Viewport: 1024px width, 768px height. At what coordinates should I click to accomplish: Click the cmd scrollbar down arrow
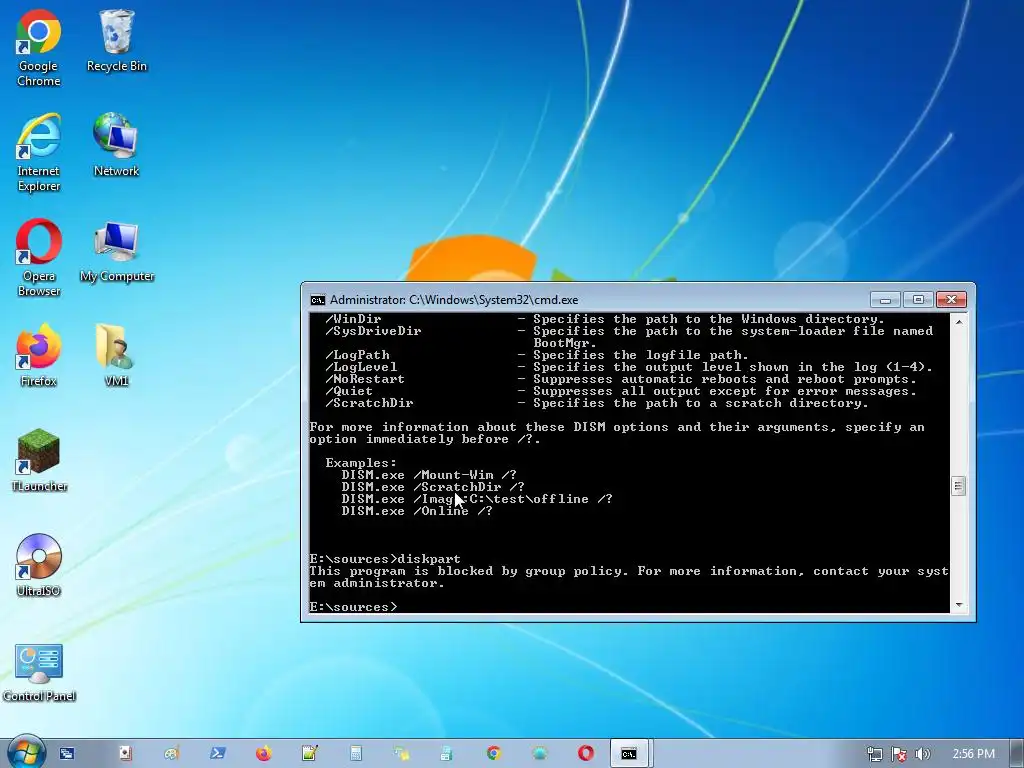(x=958, y=605)
